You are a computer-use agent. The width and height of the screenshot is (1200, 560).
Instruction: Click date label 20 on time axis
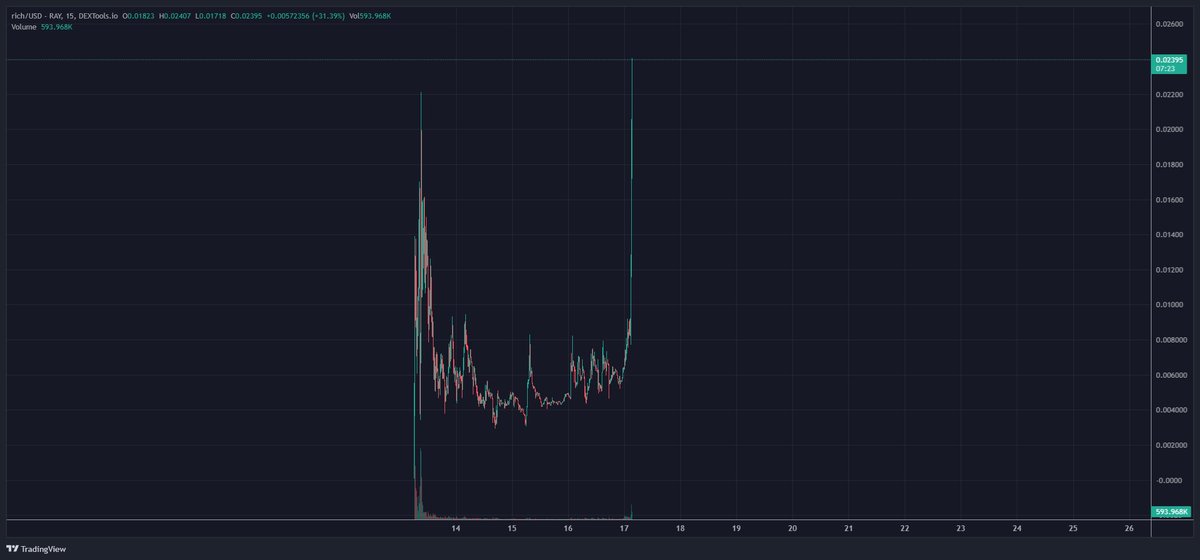point(792,528)
